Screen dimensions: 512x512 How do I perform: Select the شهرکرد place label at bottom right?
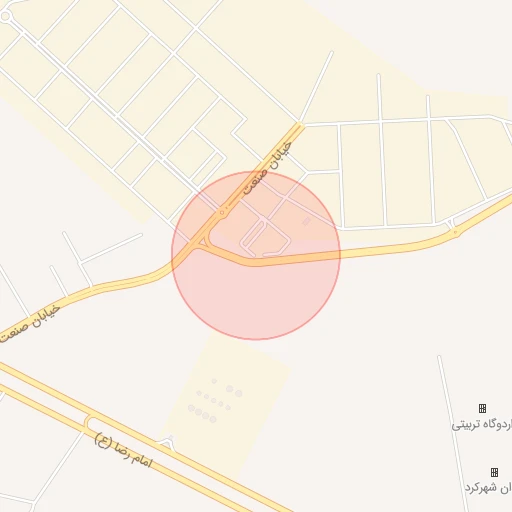(x=489, y=487)
